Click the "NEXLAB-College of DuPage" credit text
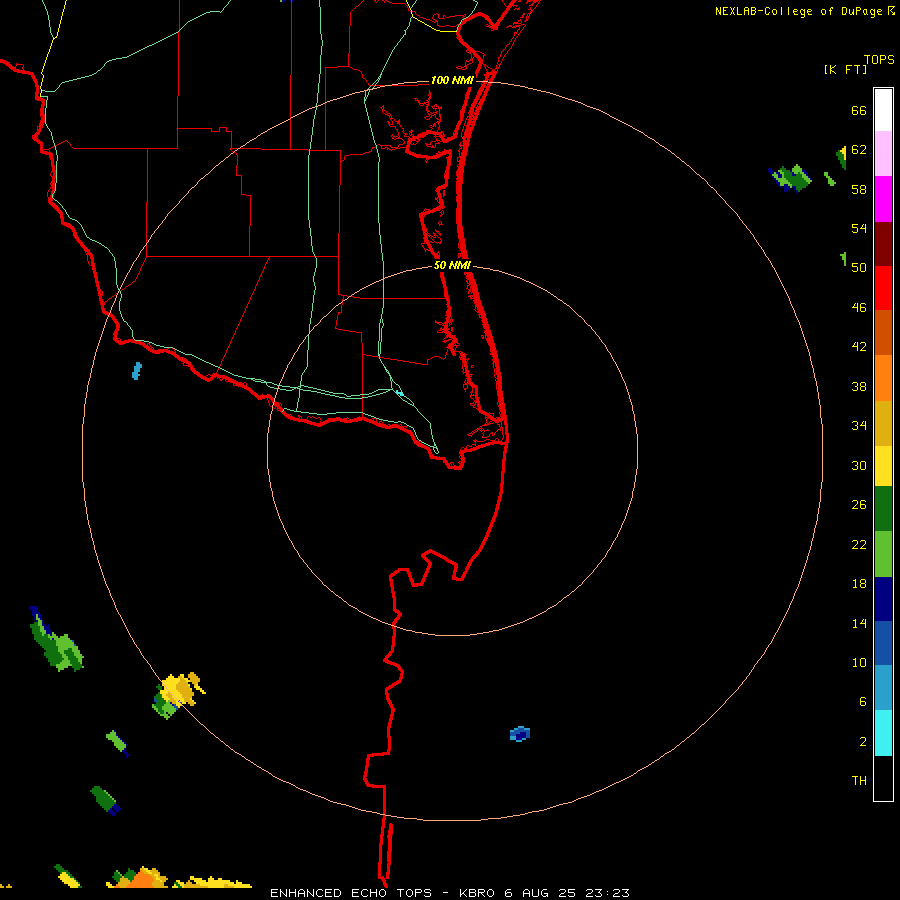The width and height of the screenshot is (900, 900). (x=798, y=11)
